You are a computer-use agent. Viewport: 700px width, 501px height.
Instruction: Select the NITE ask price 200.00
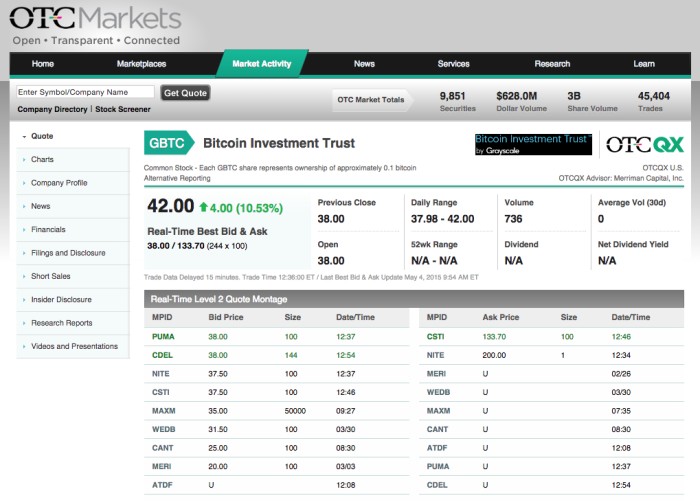494,355
